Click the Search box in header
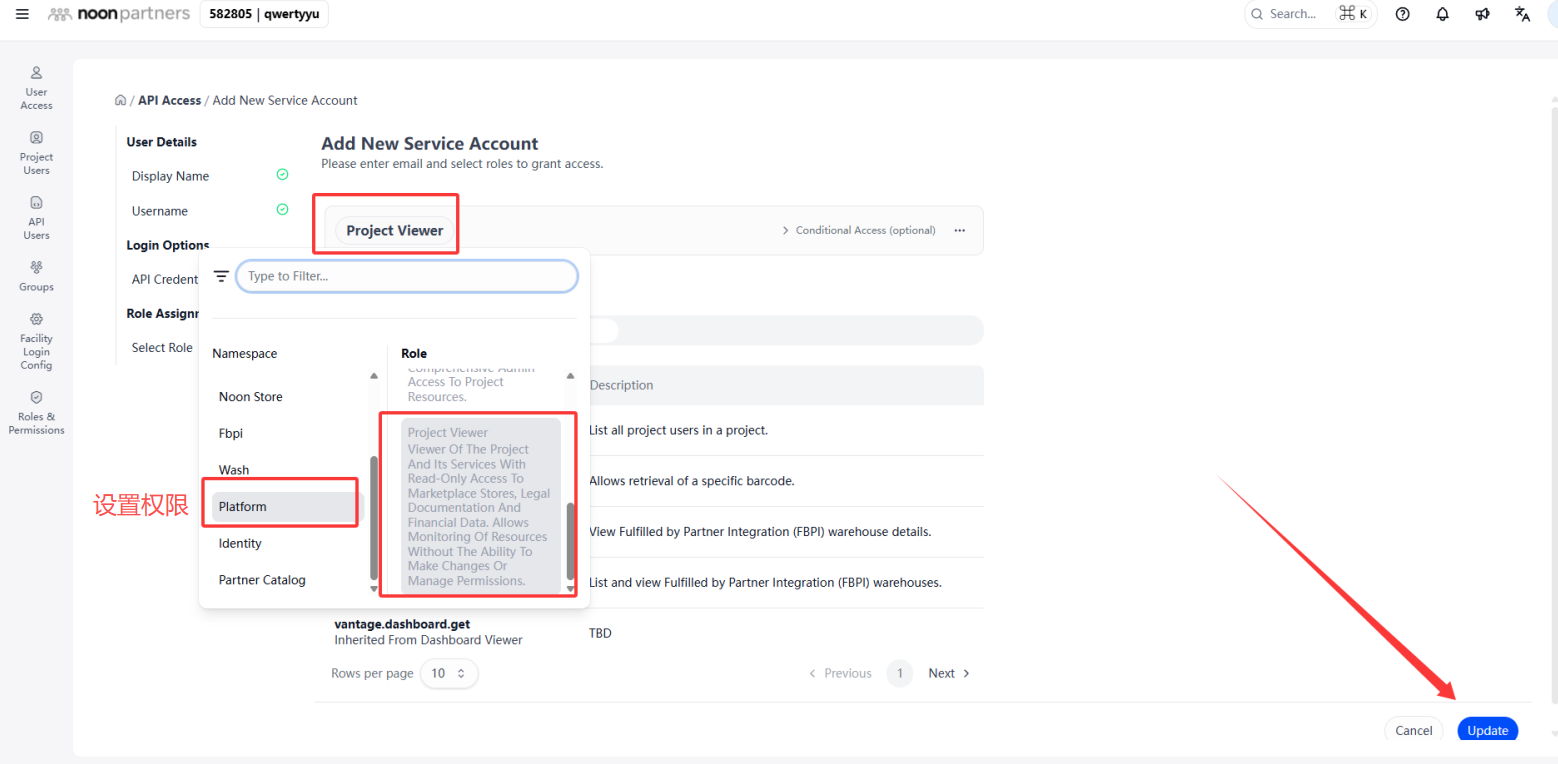 click(1312, 14)
